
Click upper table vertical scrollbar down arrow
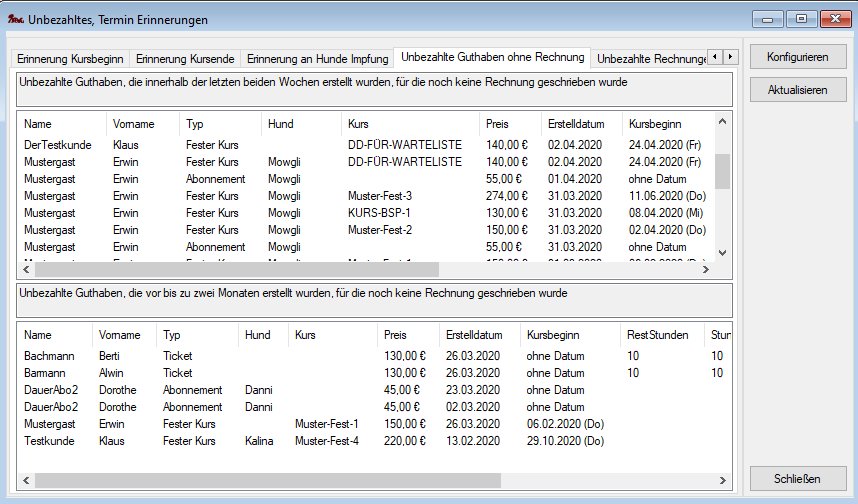(722, 253)
